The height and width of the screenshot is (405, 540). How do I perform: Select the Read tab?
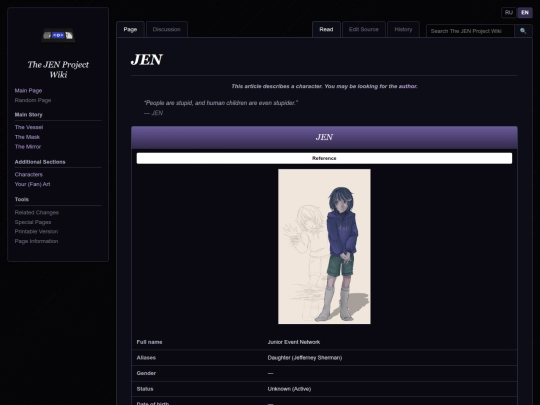tap(326, 29)
